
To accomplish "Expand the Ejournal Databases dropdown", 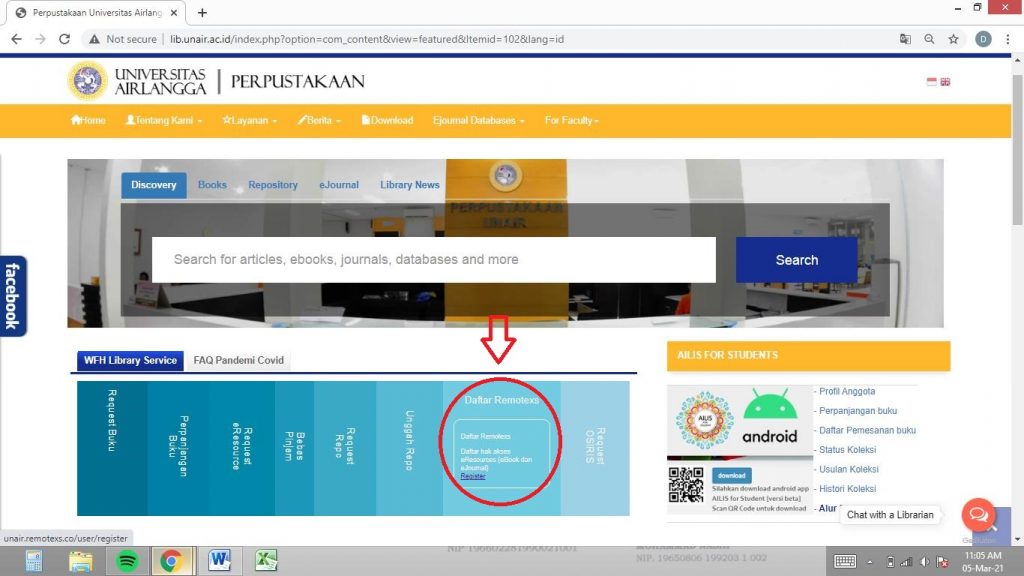I will coord(479,120).
